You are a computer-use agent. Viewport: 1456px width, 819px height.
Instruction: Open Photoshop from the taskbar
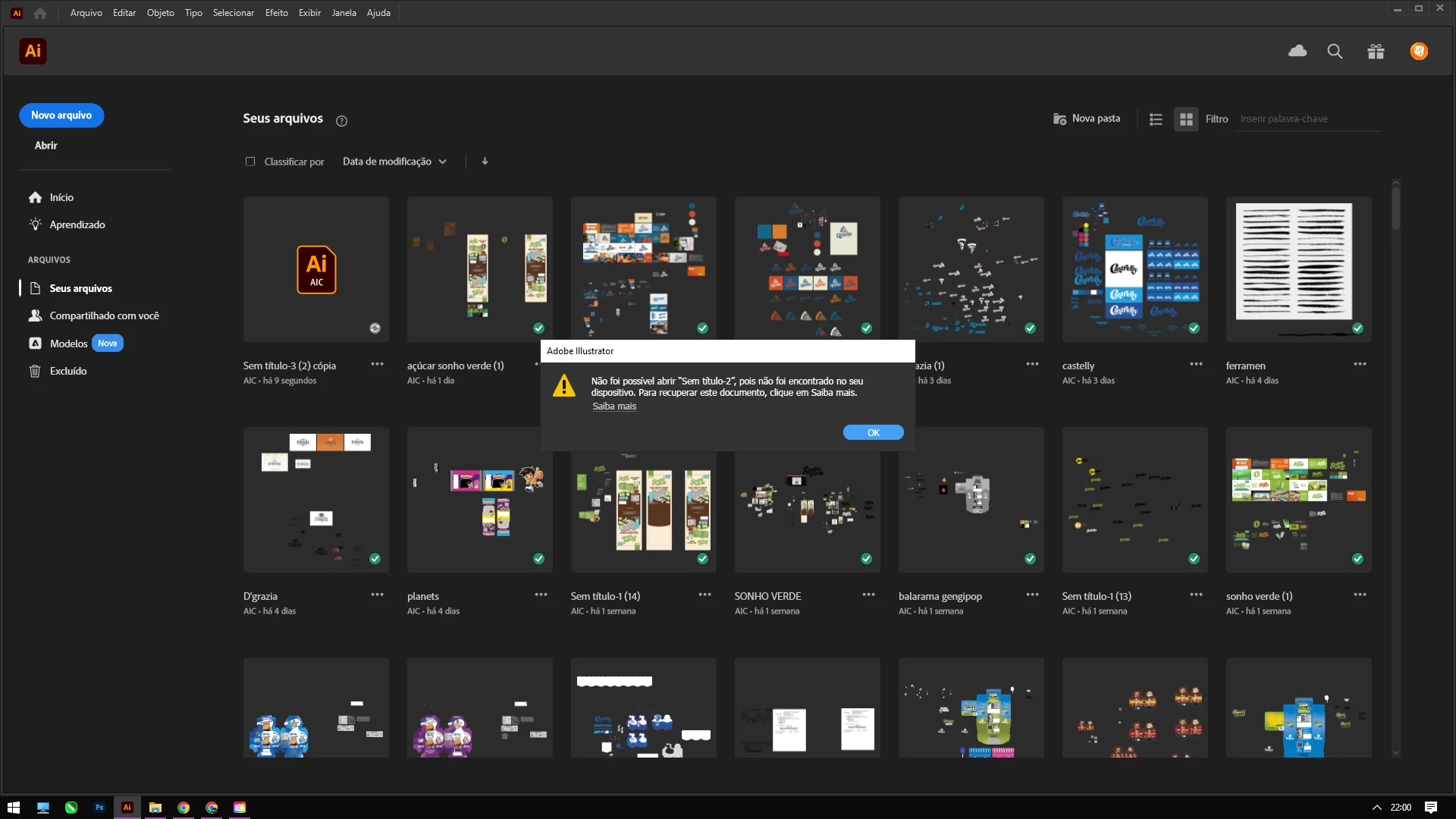pyautogui.click(x=99, y=808)
